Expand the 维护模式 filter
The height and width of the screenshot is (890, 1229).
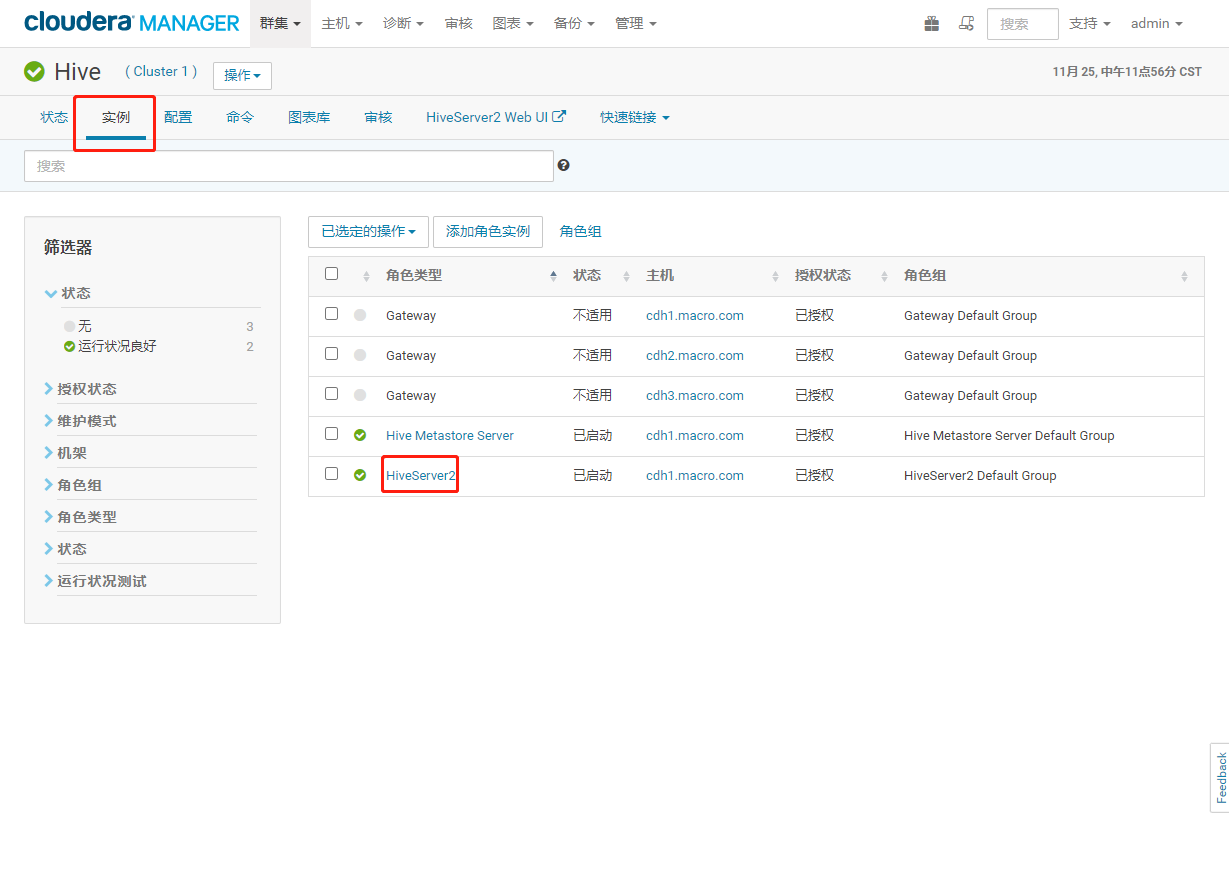[x=81, y=421]
